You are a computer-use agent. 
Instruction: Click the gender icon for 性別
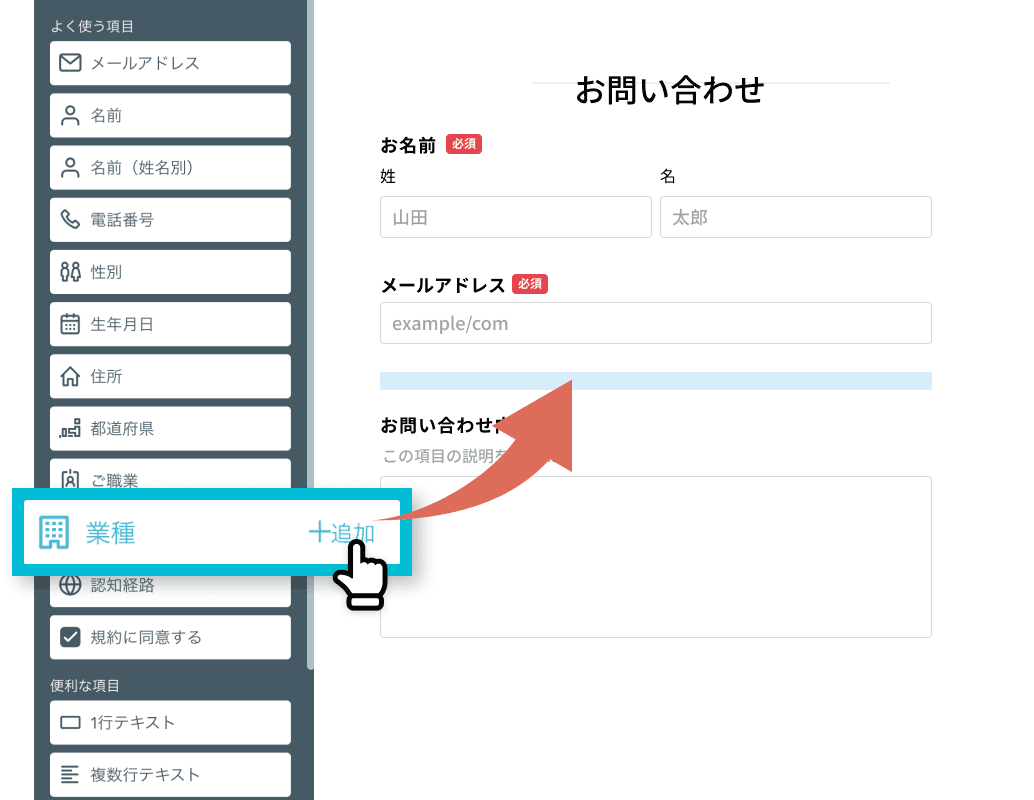click(70, 272)
